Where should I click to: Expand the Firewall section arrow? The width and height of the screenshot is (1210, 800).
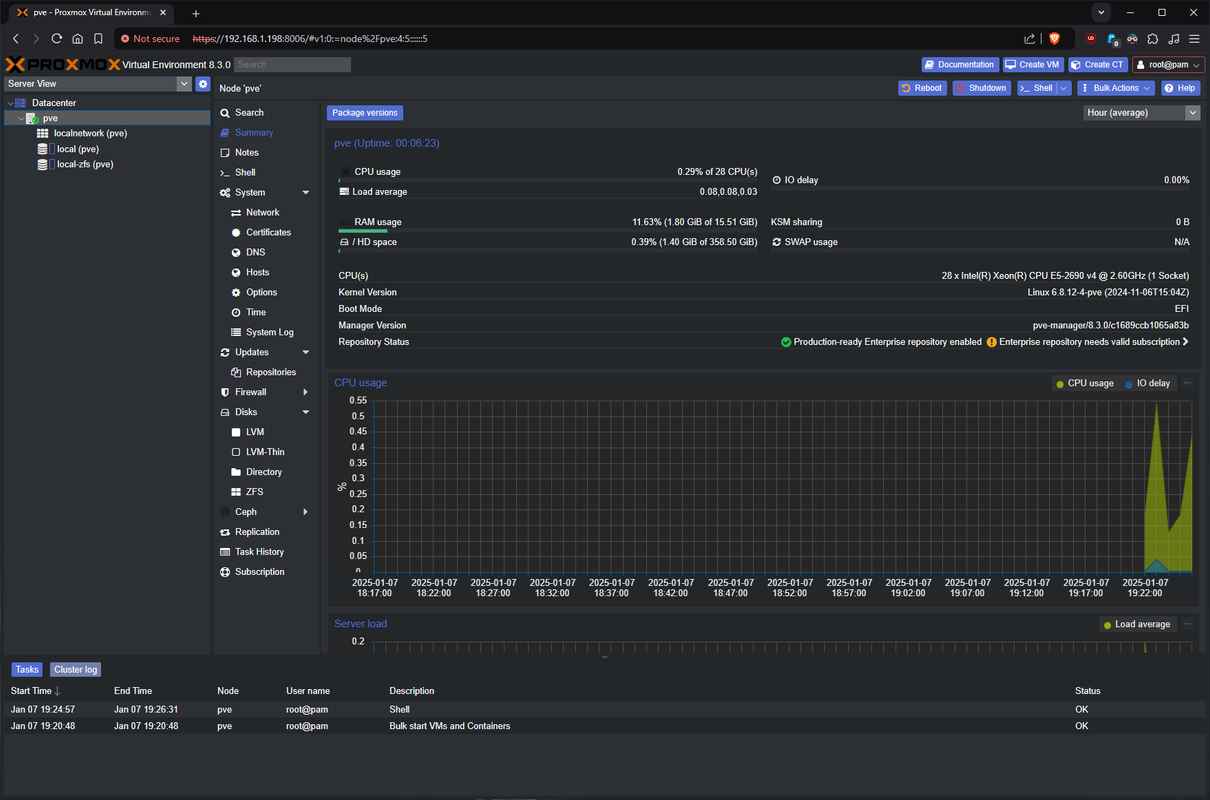305,393
